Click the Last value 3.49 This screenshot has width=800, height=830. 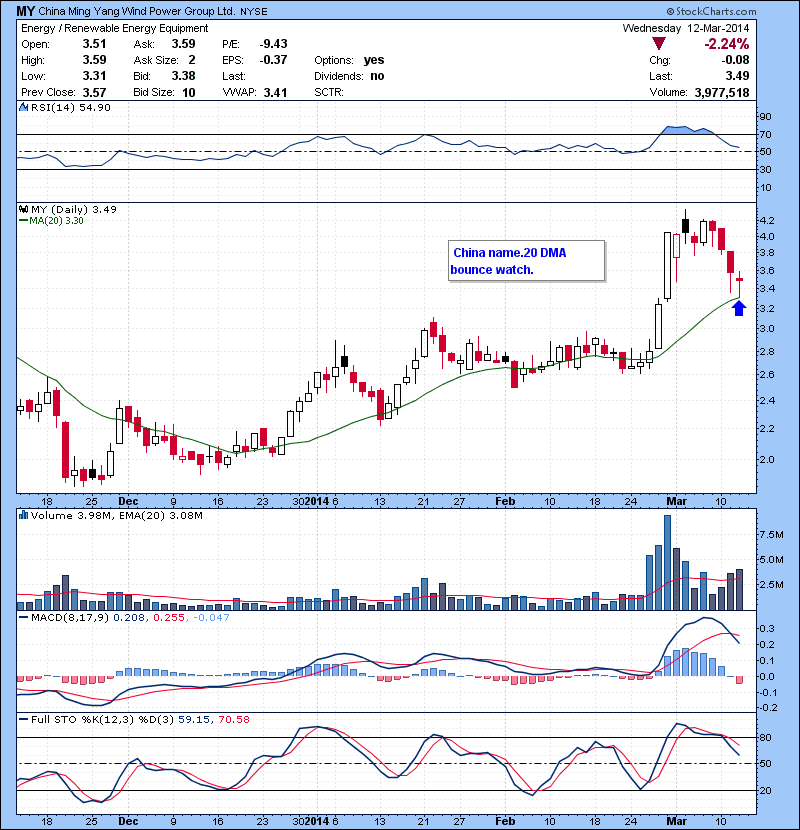(x=738, y=76)
